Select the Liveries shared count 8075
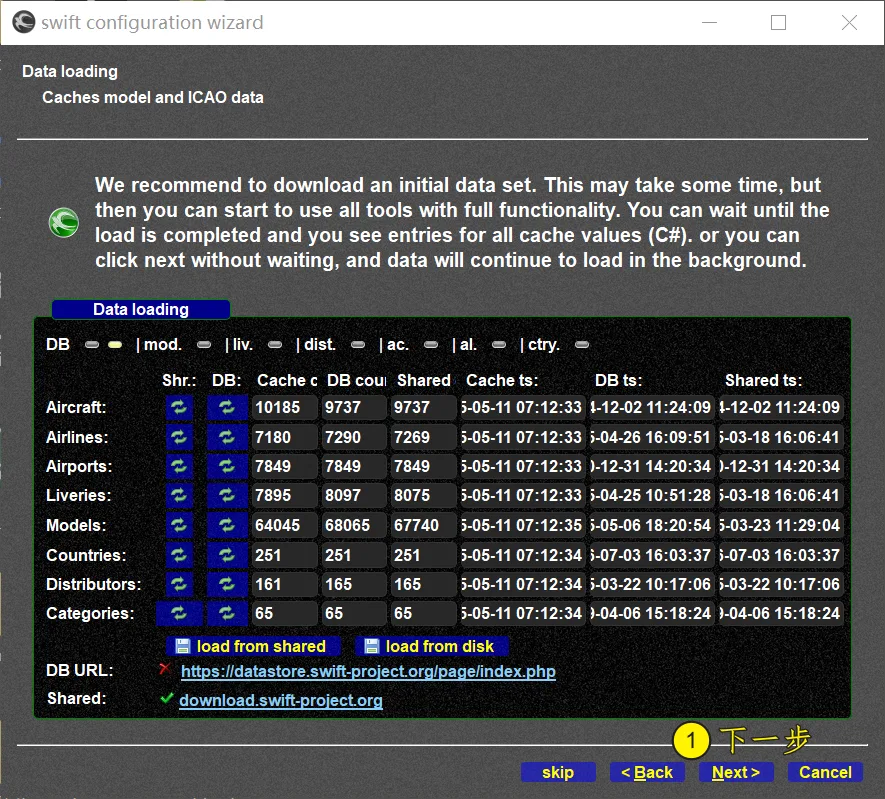The image size is (885, 799). pos(423,495)
